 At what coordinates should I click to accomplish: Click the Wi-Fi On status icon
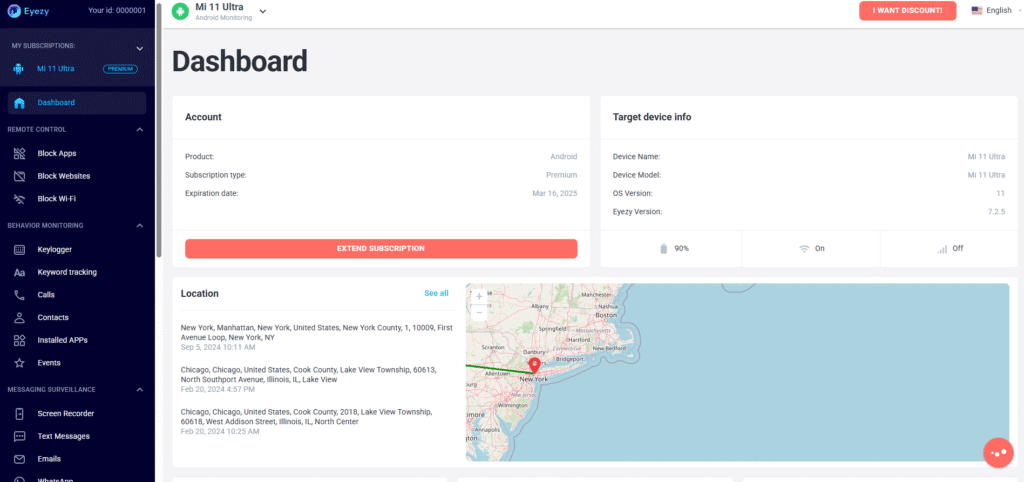805,249
